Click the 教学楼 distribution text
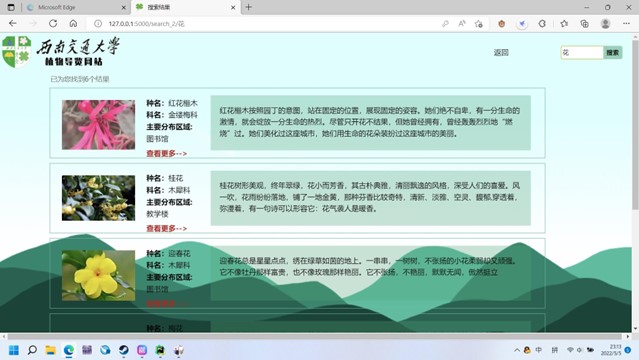This screenshot has height=360, width=639. click(x=157, y=214)
